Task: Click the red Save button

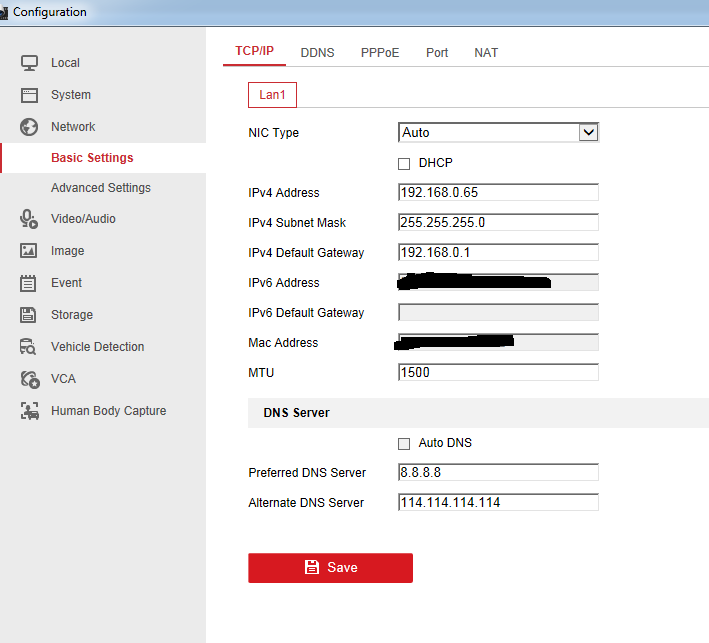Action: tap(330, 567)
